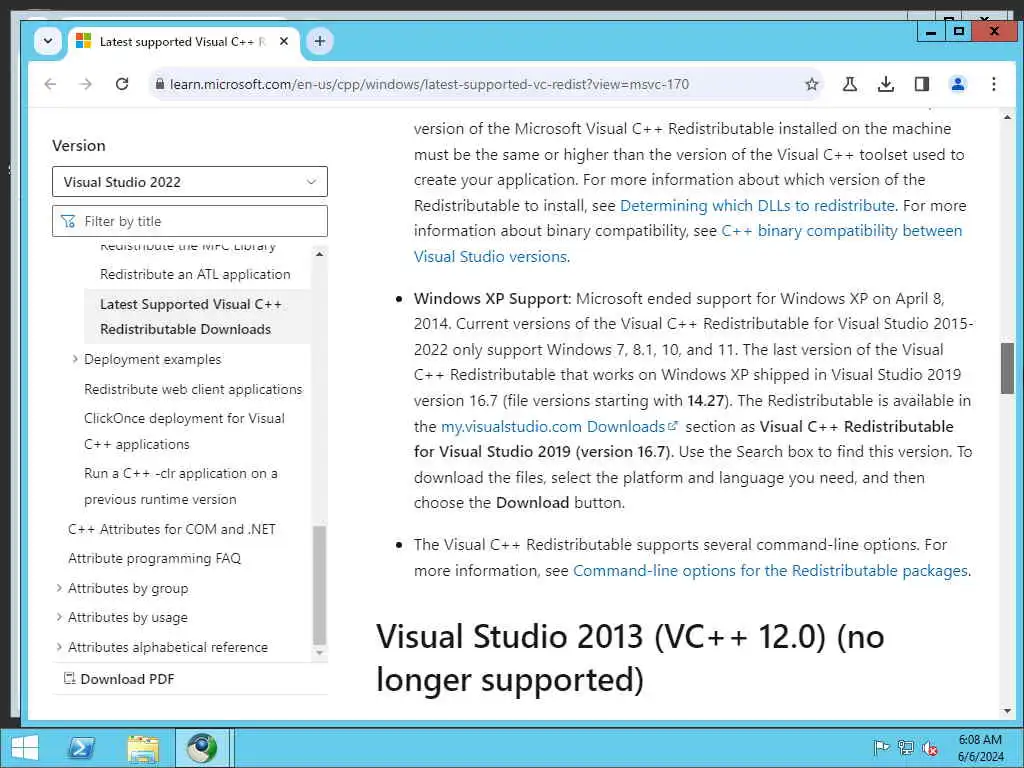The image size is (1024, 768).
Task: Toggle the side panel icon
Action: [x=921, y=84]
